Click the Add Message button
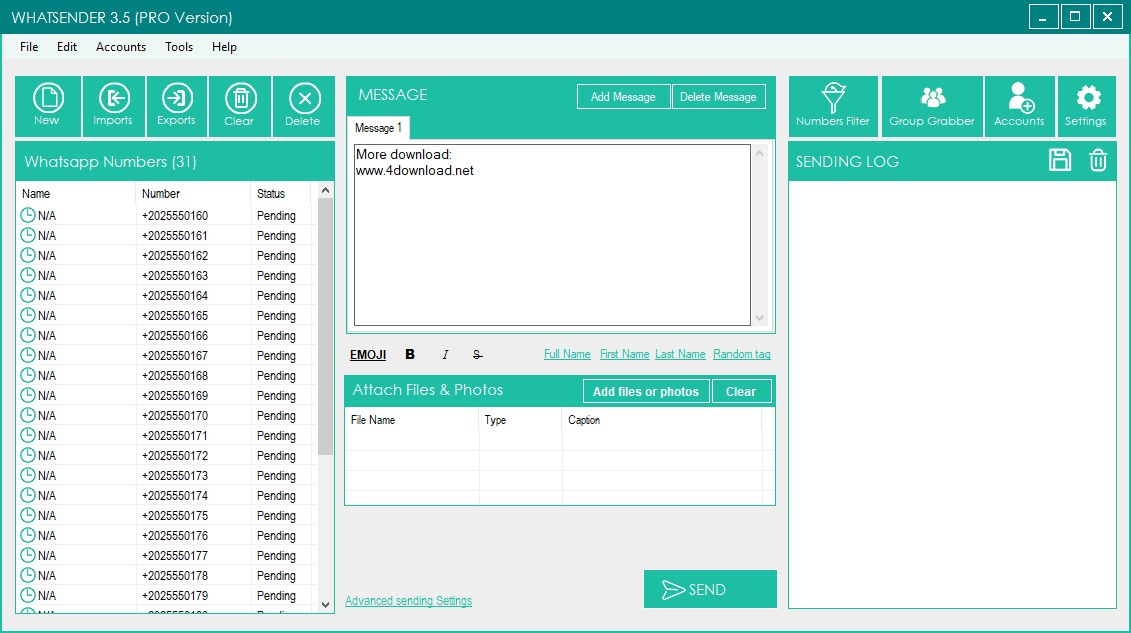Viewport: 1131px width, 633px height. pyautogui.click(x=623, y=97)
